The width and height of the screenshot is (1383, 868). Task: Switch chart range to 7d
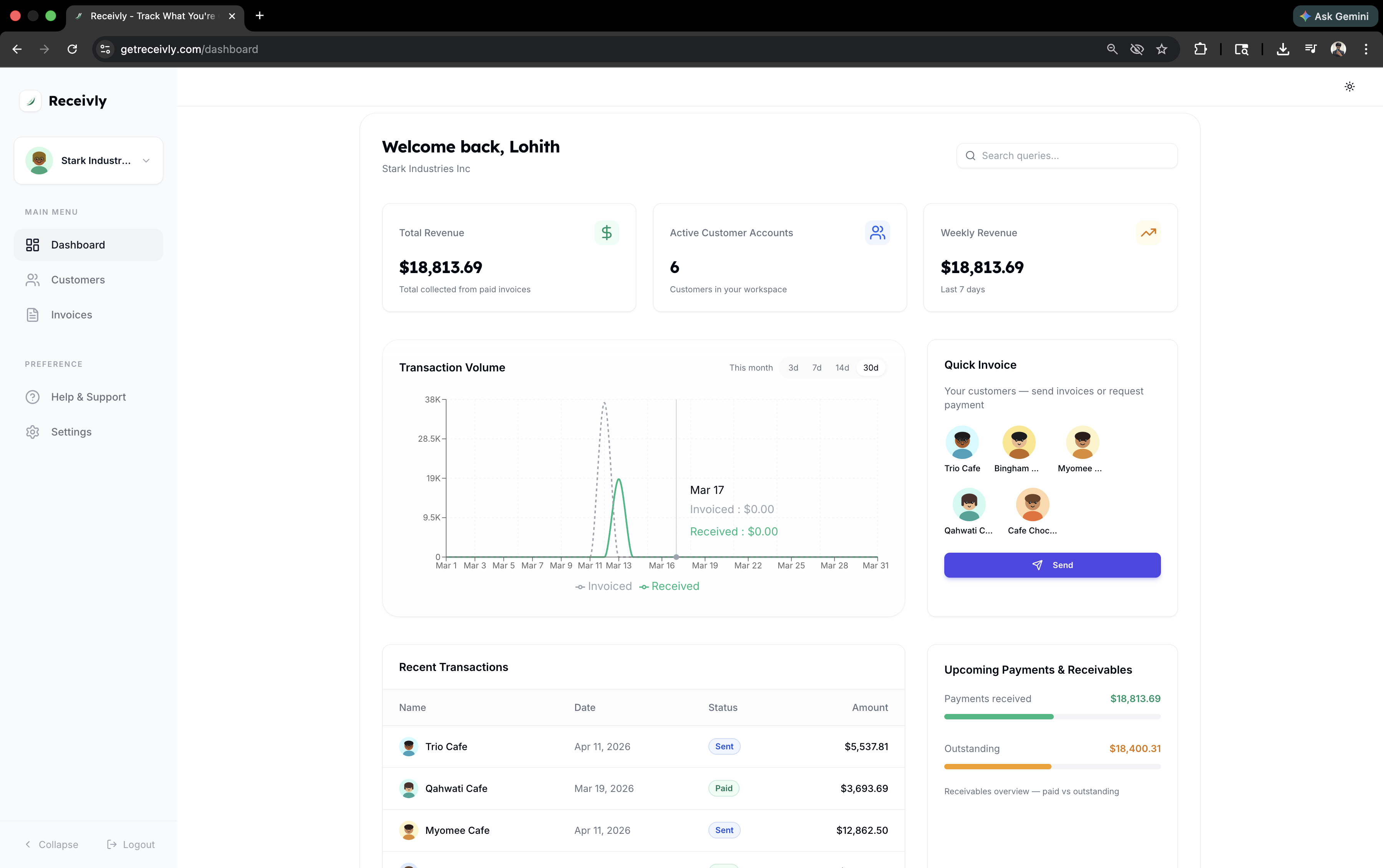[816, 368]
